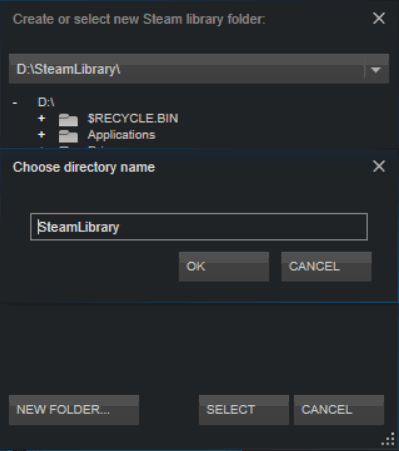
Task: Select the Applications folder name
Action: click(121, 135)
